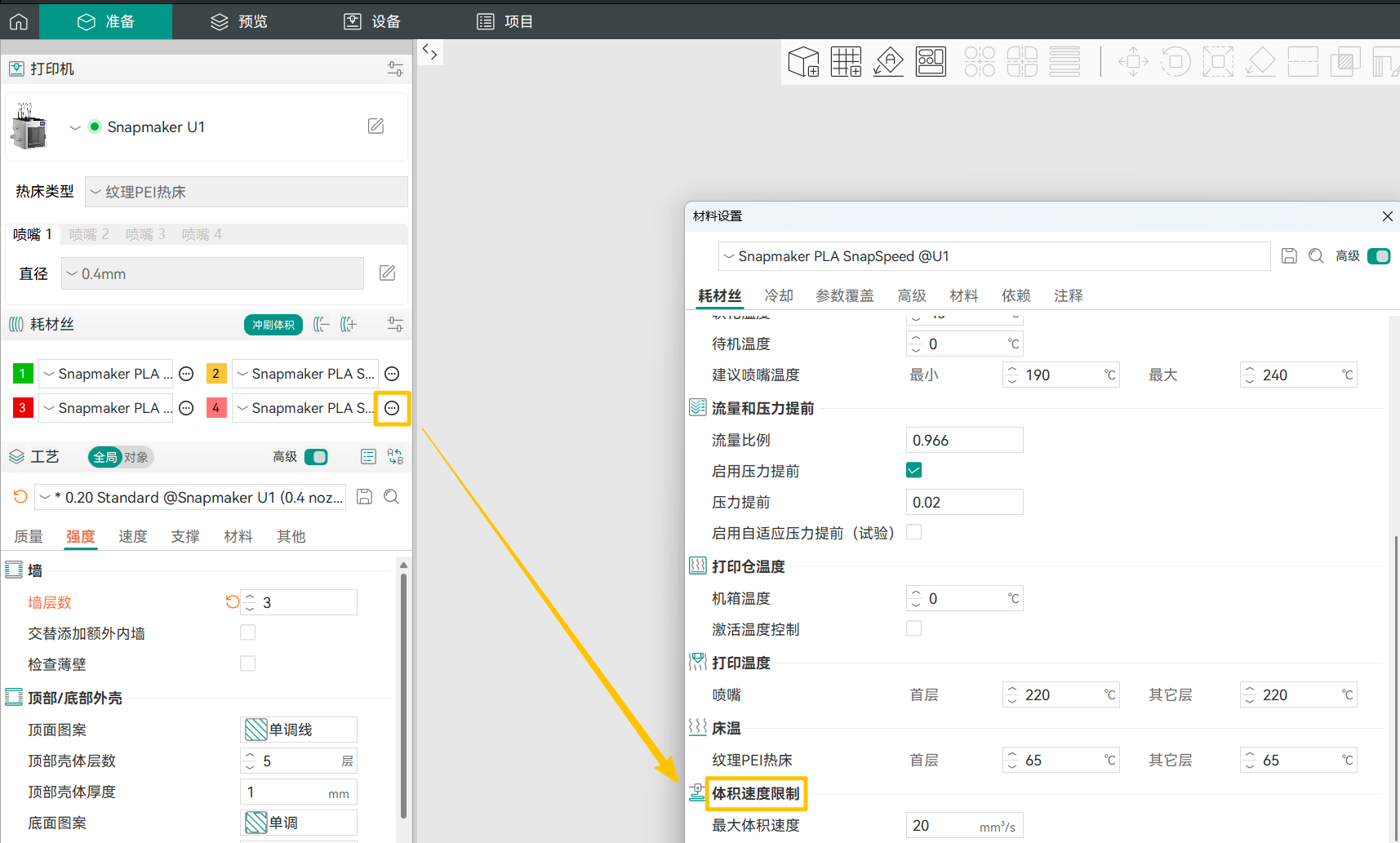Click the add cube model icon

click(803, 61)
